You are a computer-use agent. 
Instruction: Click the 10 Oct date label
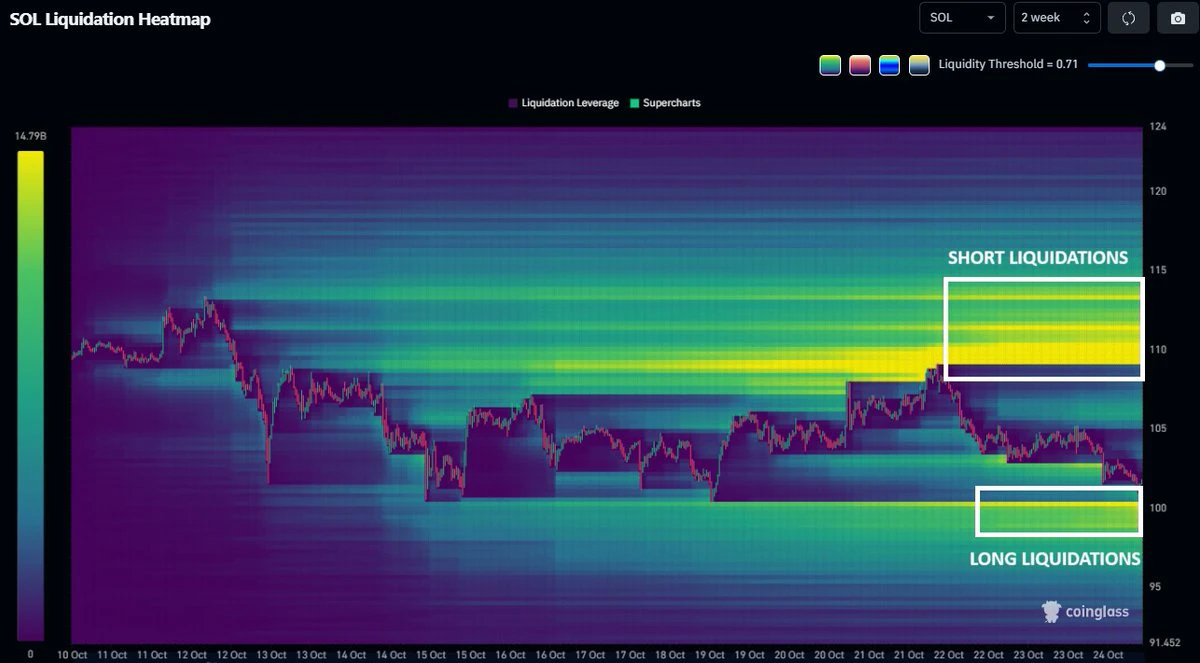[72, 655]
